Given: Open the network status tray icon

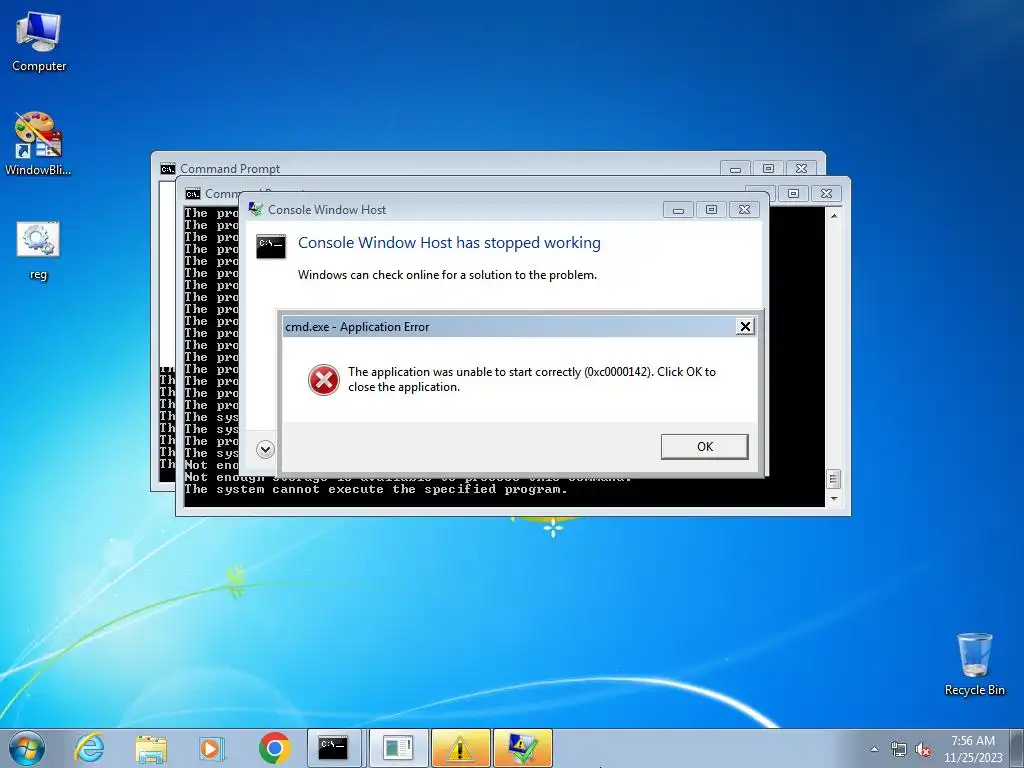Looking at the screenshot, I should [x=899, y=749].
